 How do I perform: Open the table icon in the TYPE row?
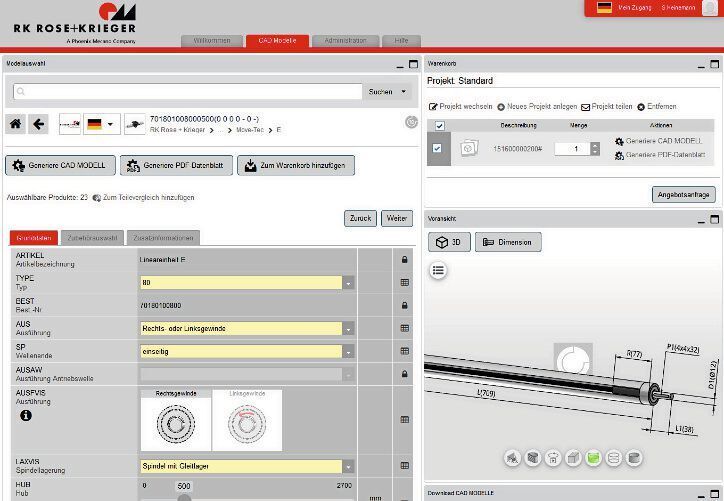point(404,283)
